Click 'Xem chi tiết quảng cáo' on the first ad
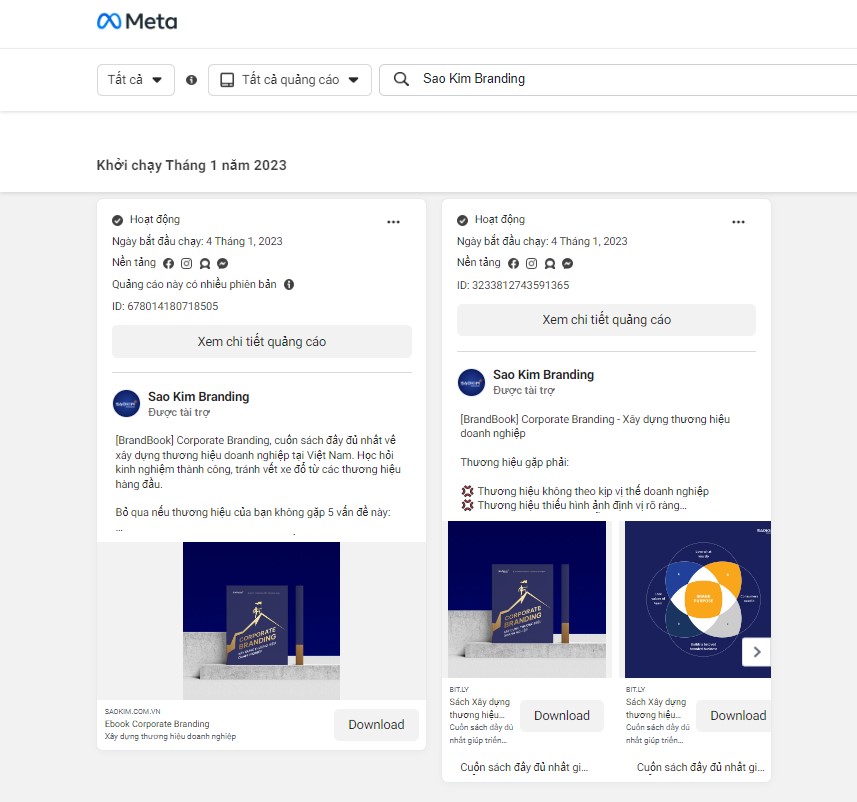This screenshot has width=857, height=802. pos(261,341)
